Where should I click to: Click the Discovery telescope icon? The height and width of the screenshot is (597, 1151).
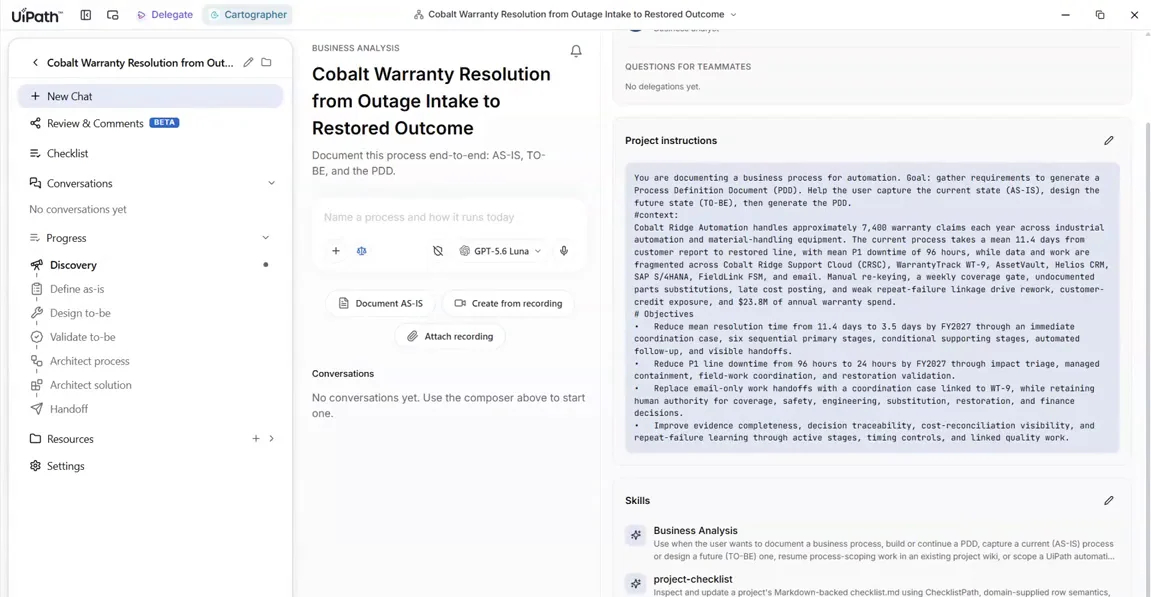click(x=36, y=265)
